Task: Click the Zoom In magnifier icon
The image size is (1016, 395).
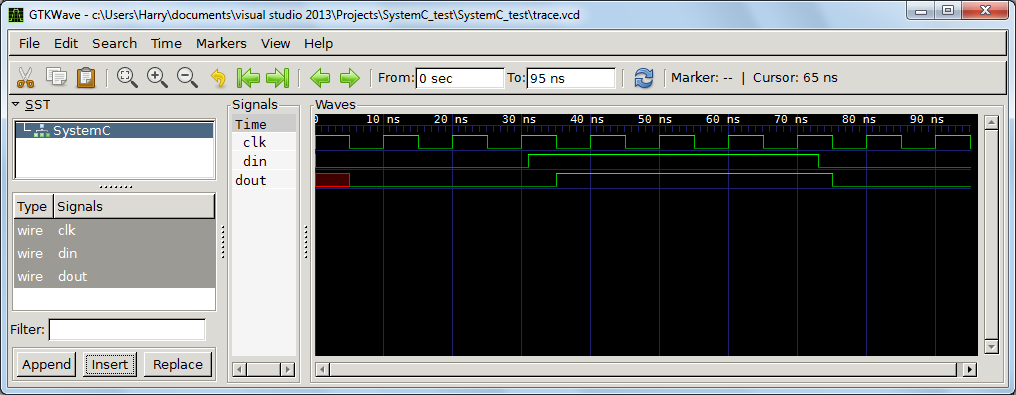Action: pyautogui.click(x=157, y=78)
